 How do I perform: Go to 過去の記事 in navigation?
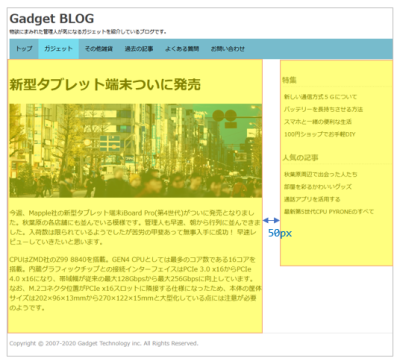pos(139,49)
